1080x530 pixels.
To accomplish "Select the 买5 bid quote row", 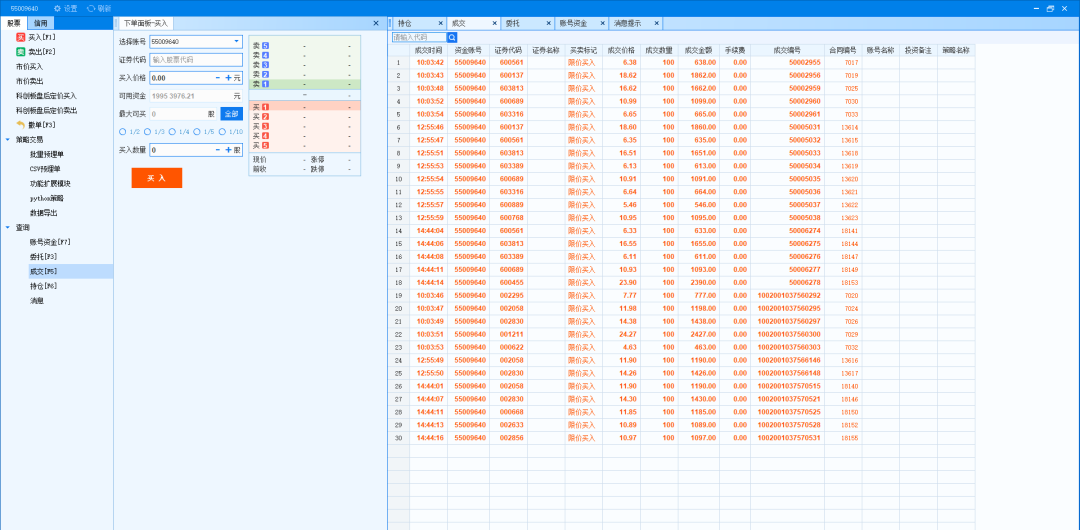I will click(304, 145).
